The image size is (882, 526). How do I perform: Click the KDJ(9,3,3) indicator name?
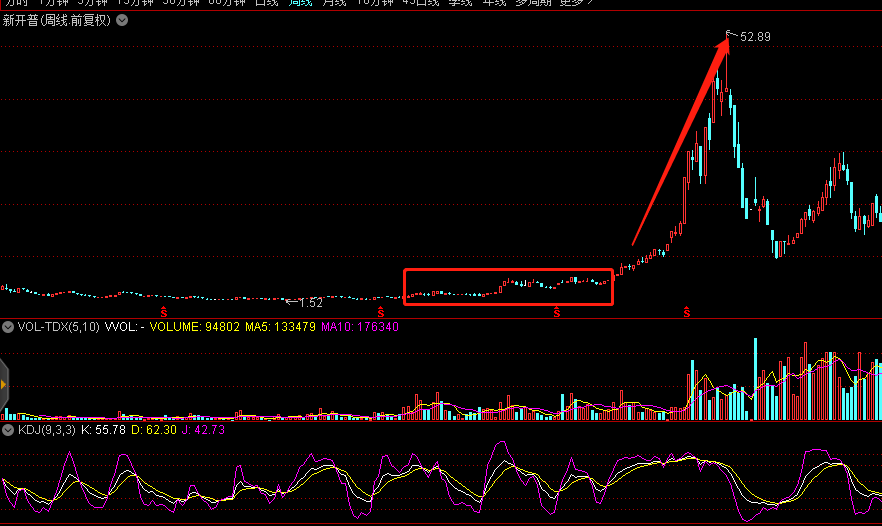[x=46, y=430]
